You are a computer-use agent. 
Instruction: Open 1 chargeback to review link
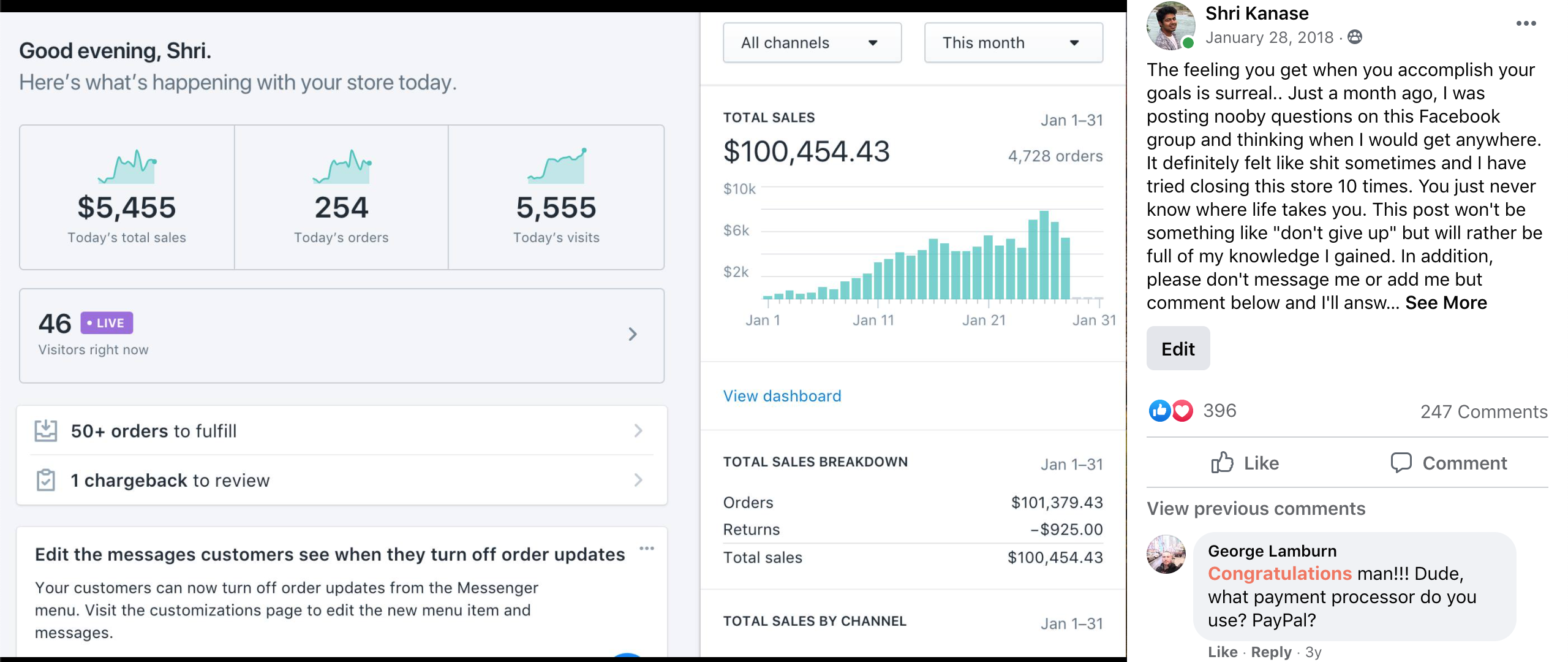pyautogui.click(x=170, y=481)
